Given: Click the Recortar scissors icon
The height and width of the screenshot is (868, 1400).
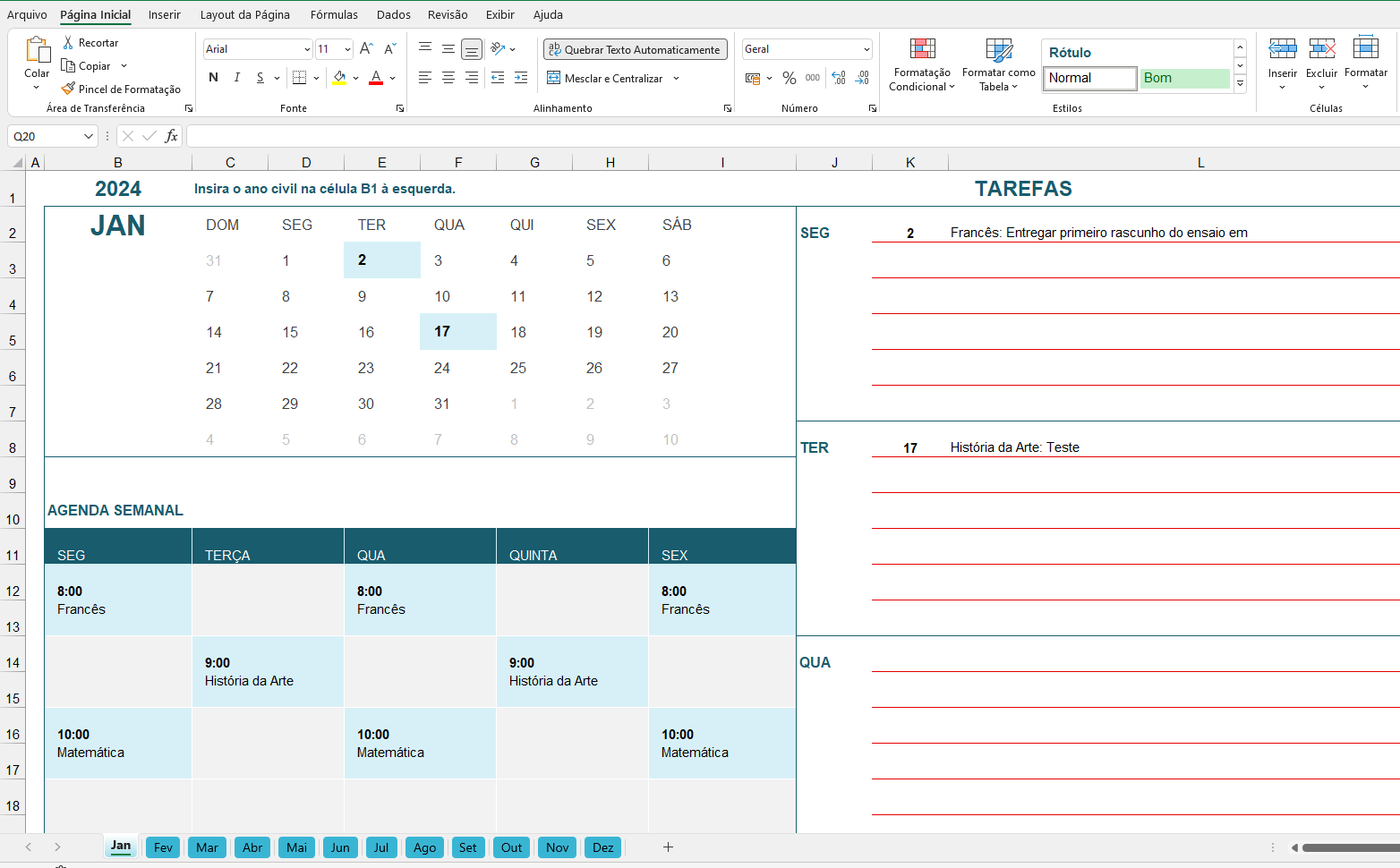Looking at the screenshot, I should pos(68,42).
